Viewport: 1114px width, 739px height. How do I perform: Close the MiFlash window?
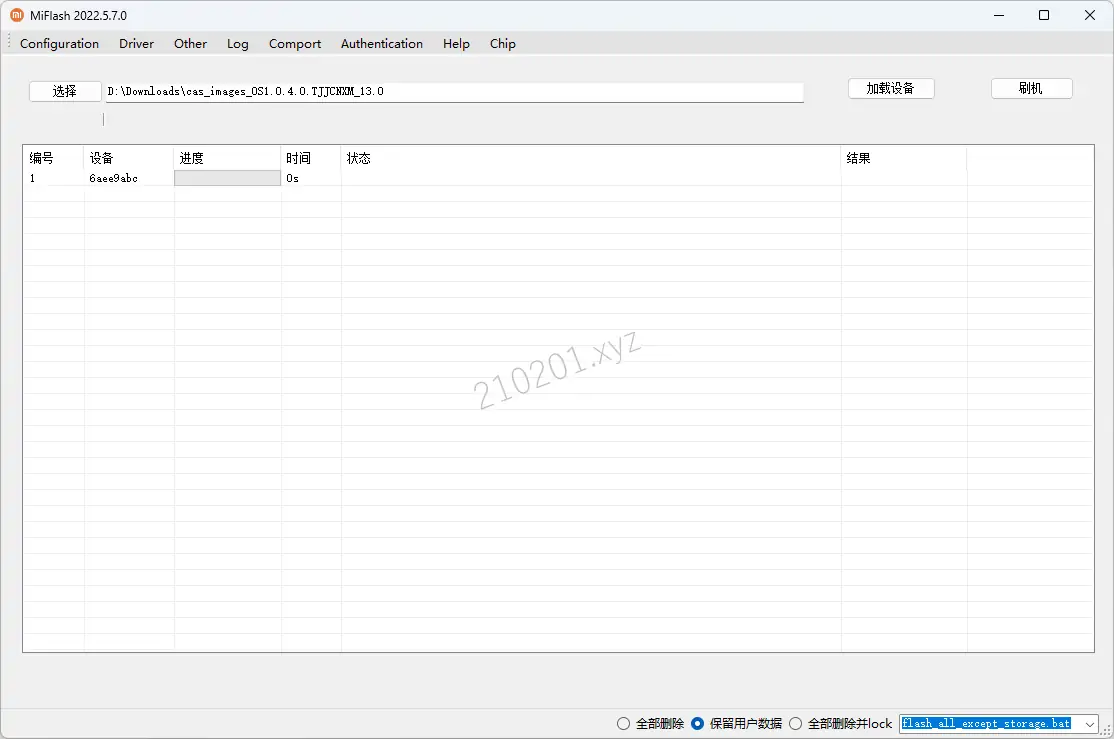point(1090,15)
